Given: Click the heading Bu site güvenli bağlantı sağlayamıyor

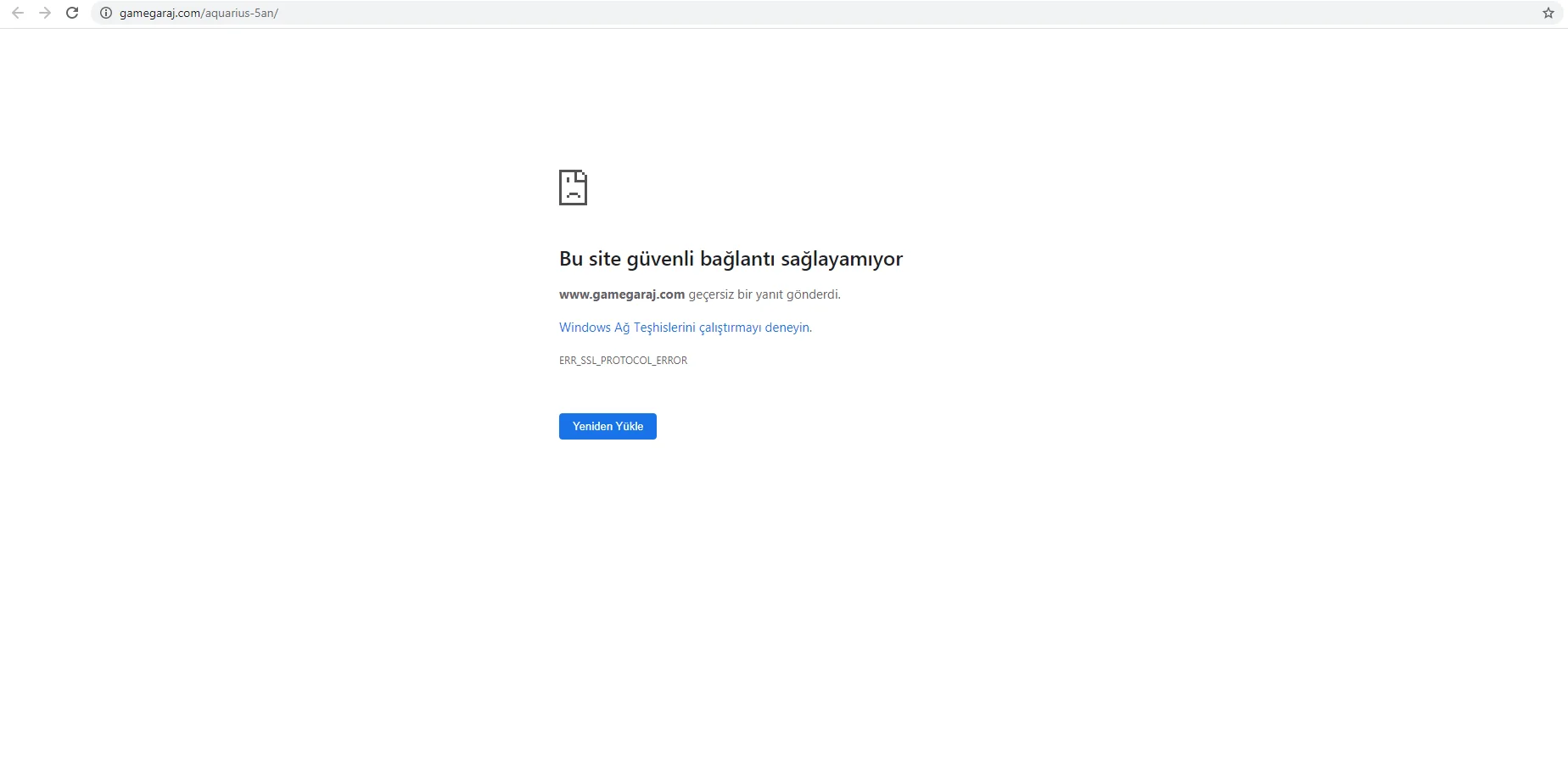Looking at the screenshot, I should [731, 259].
